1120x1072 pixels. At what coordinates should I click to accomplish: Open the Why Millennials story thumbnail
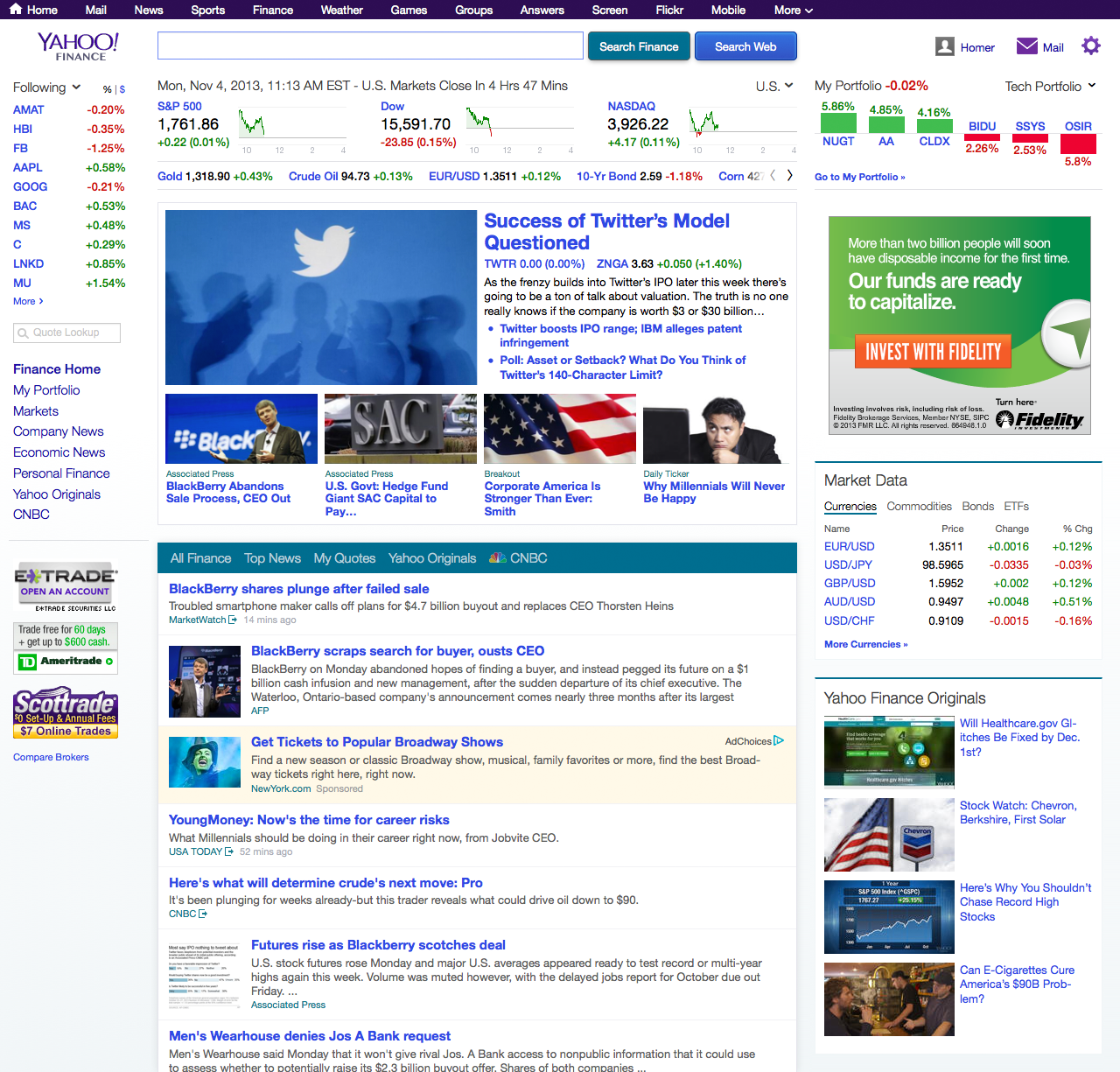[x=717, y=429]
